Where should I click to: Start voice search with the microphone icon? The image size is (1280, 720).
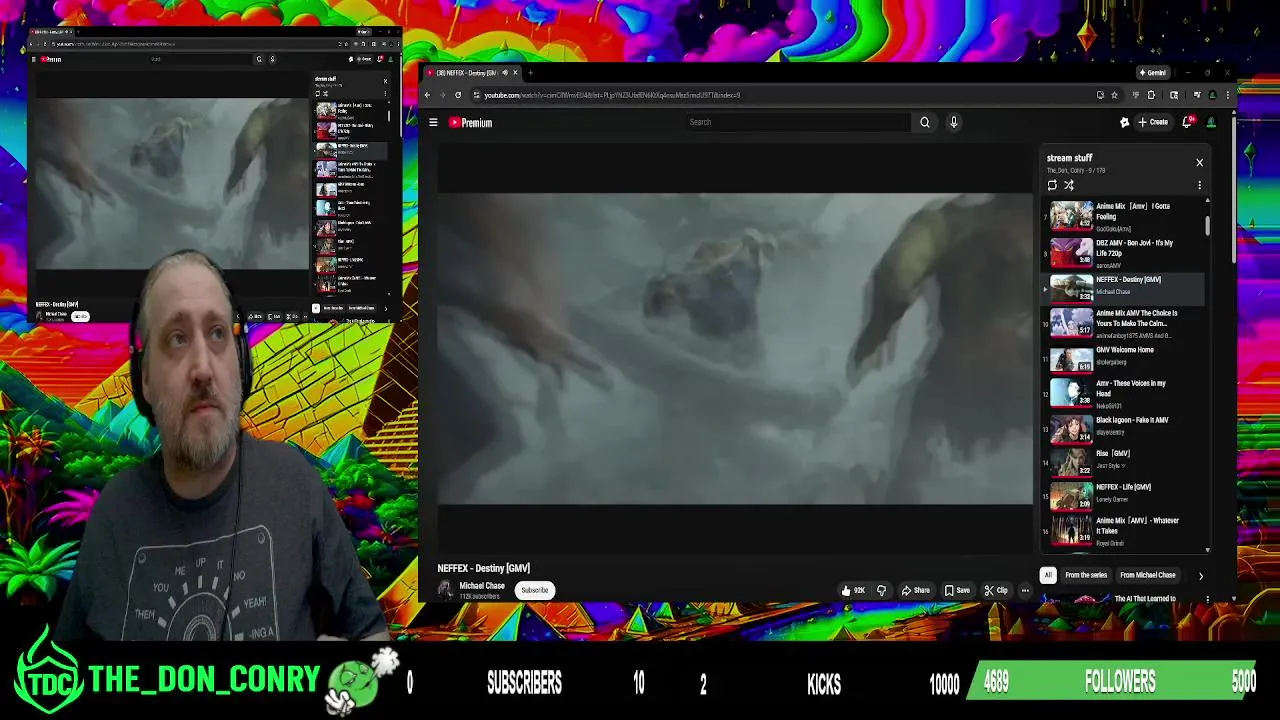tap(954, 122)
